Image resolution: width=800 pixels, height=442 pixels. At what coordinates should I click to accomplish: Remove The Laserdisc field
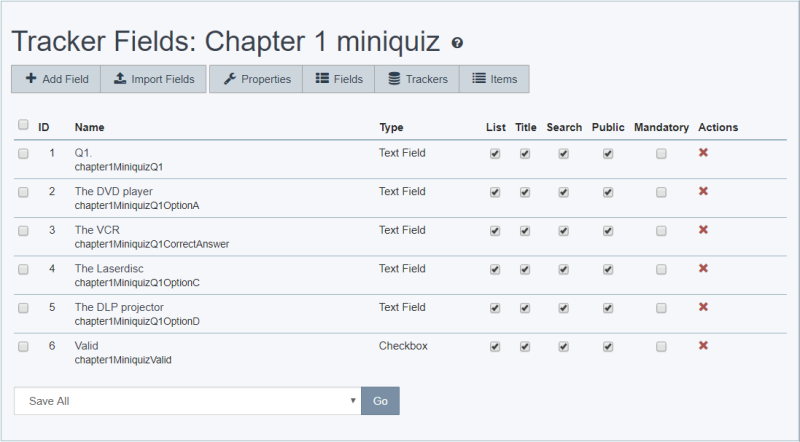pos(703,268)
